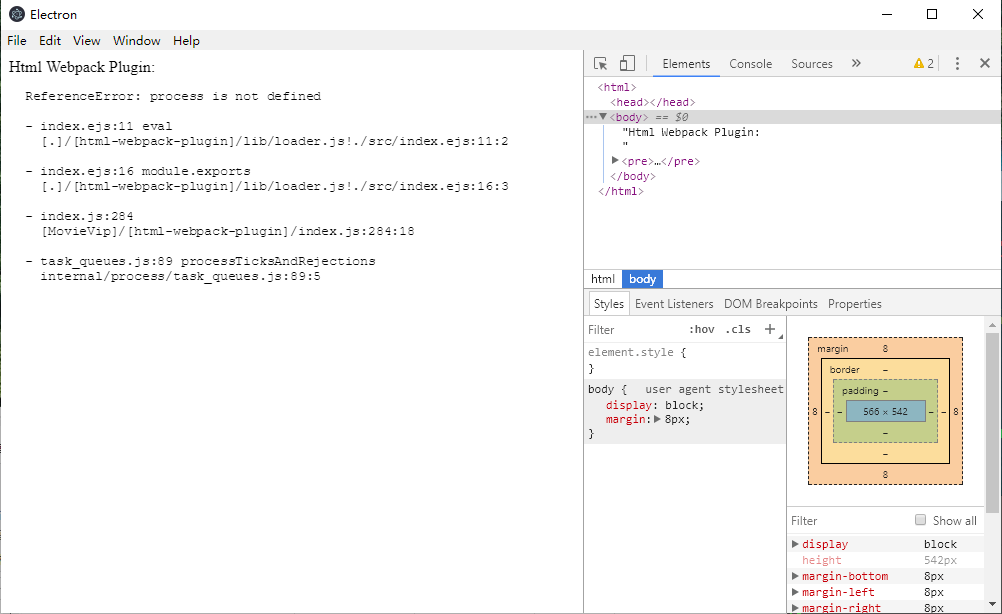Click the ReferenceError message text

tap(173, 96)
